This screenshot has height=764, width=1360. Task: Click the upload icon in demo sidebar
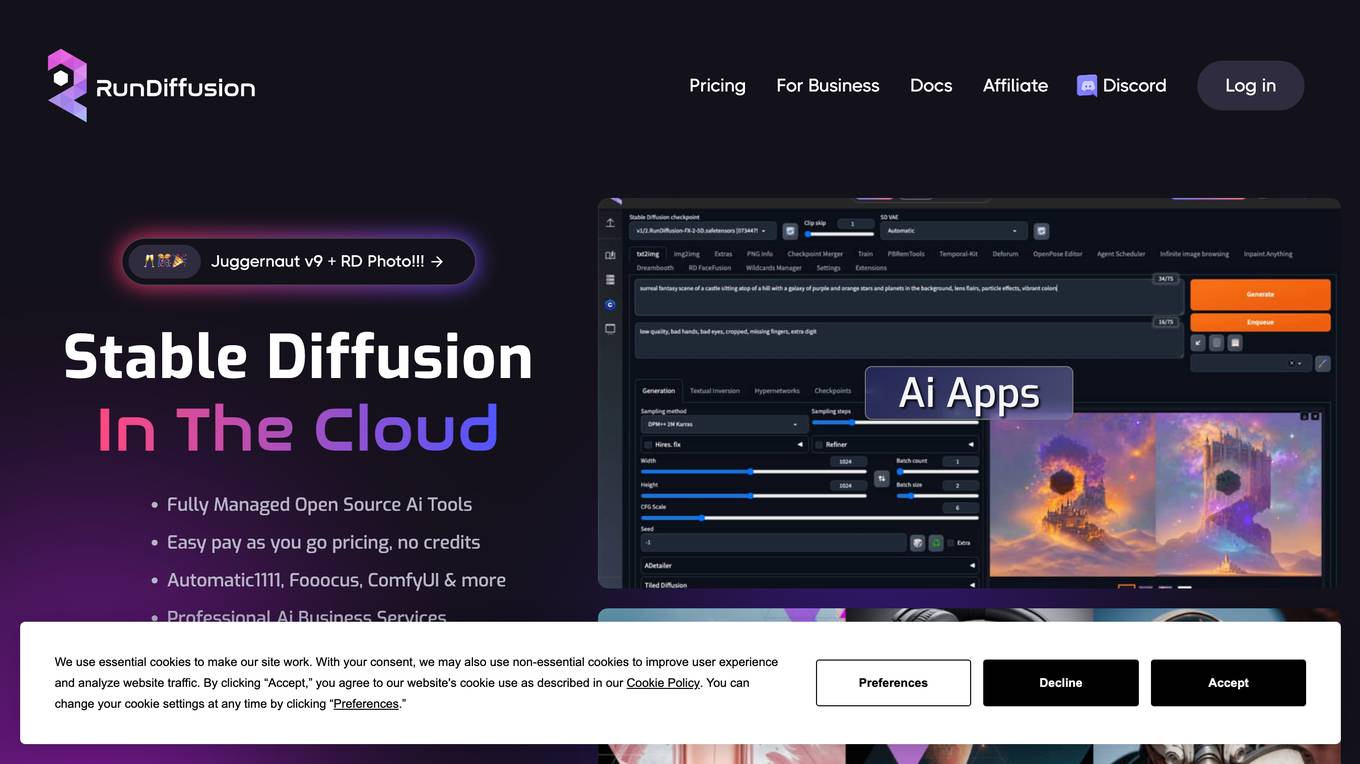click(x=610, y=222)
